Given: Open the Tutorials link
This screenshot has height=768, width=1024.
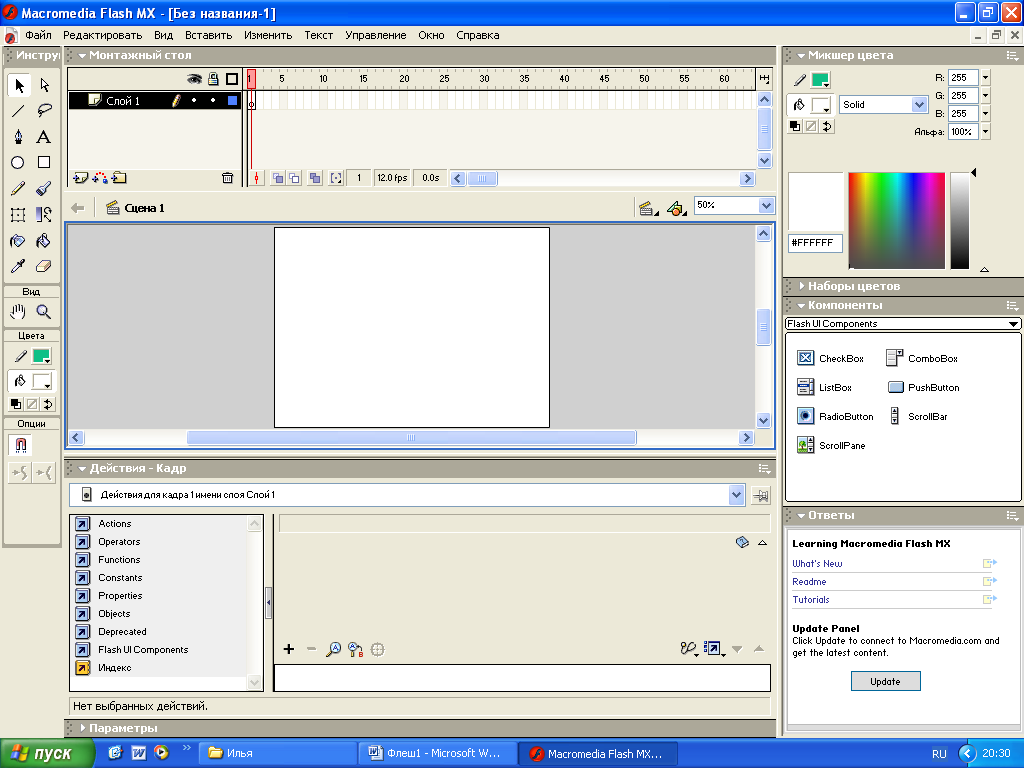Looking at the screenshot, I should 810,600.
